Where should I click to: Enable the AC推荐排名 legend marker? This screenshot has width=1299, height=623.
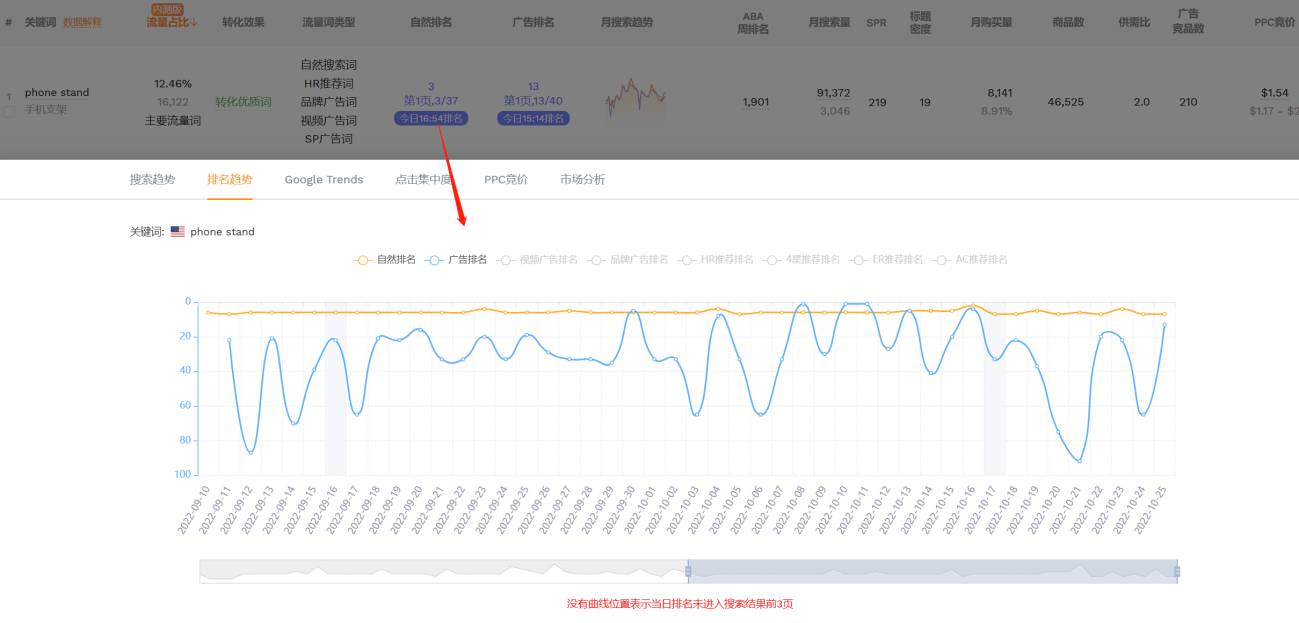(x=969, y=260)
